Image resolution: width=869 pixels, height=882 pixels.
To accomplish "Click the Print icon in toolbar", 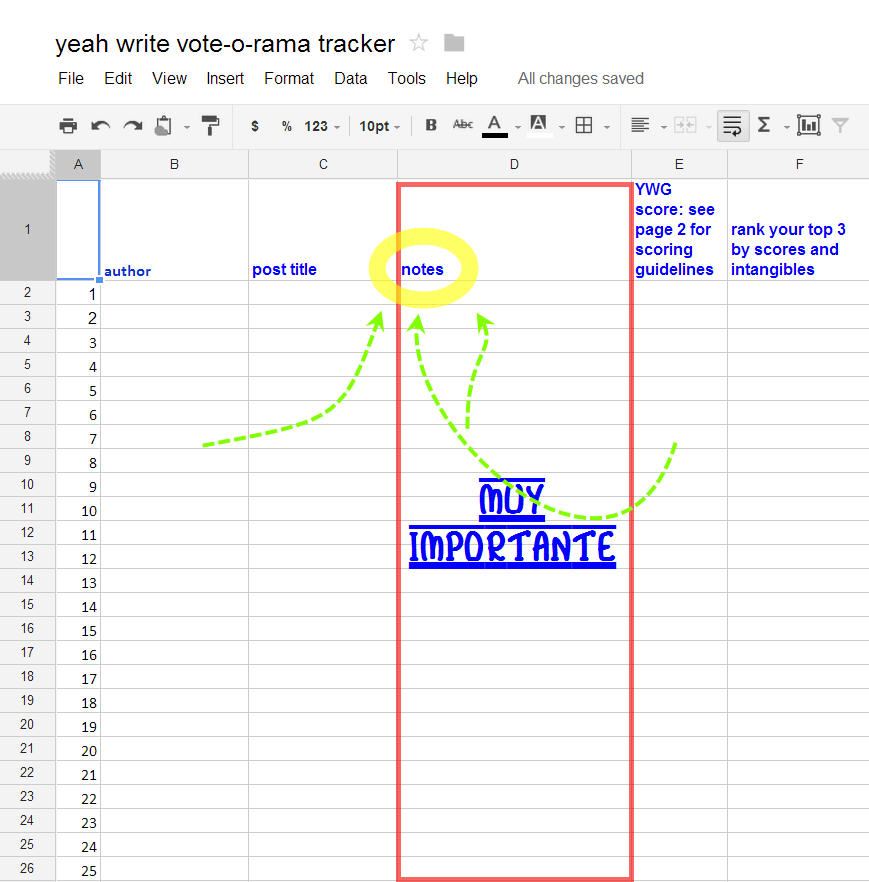I will [x=68, y=126].
